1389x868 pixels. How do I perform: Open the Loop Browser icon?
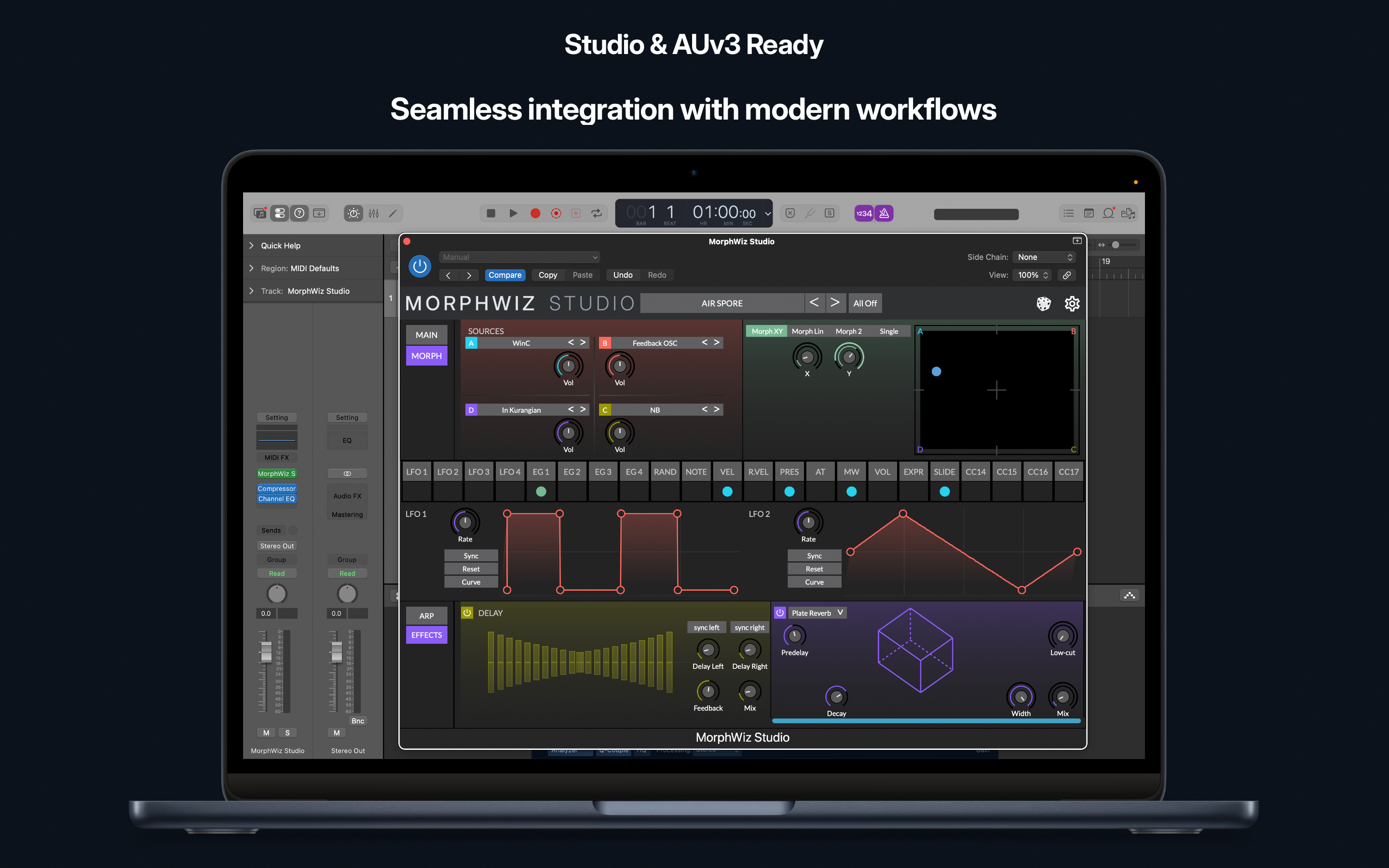1108,213
